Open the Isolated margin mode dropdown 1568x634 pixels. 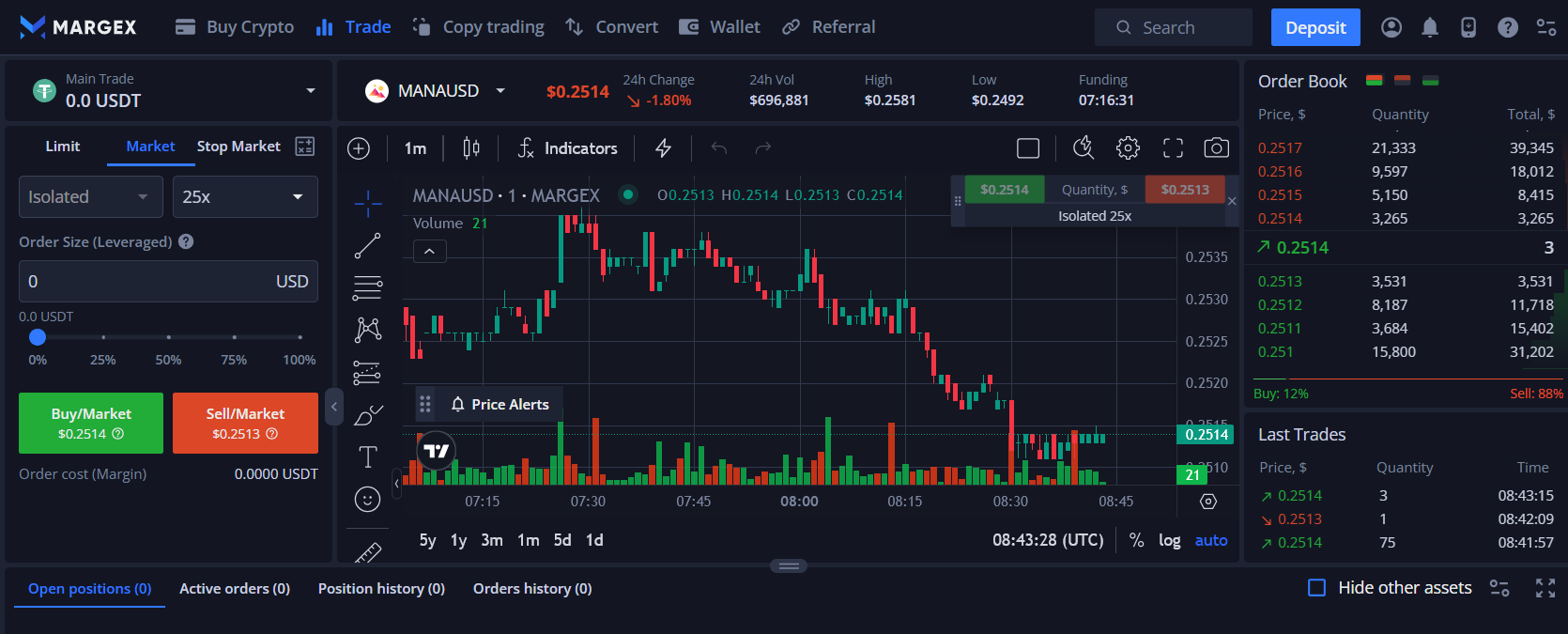(90, 197)
